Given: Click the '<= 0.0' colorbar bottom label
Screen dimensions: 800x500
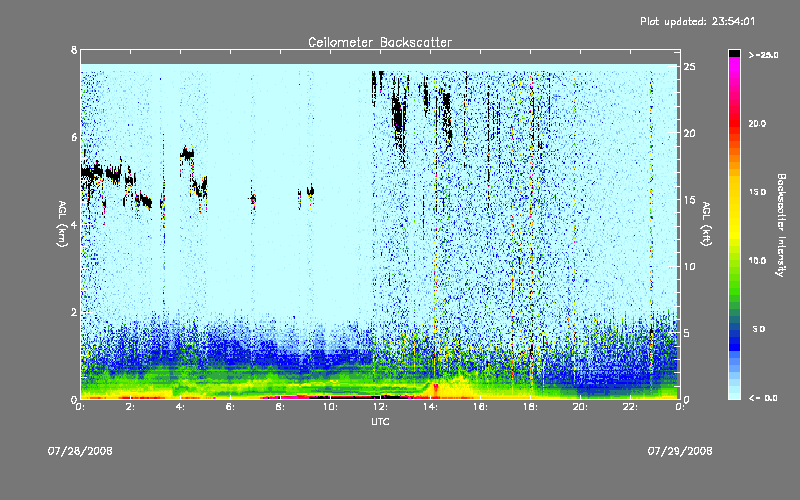Looking at the screenshot, I should coord(764,398).
